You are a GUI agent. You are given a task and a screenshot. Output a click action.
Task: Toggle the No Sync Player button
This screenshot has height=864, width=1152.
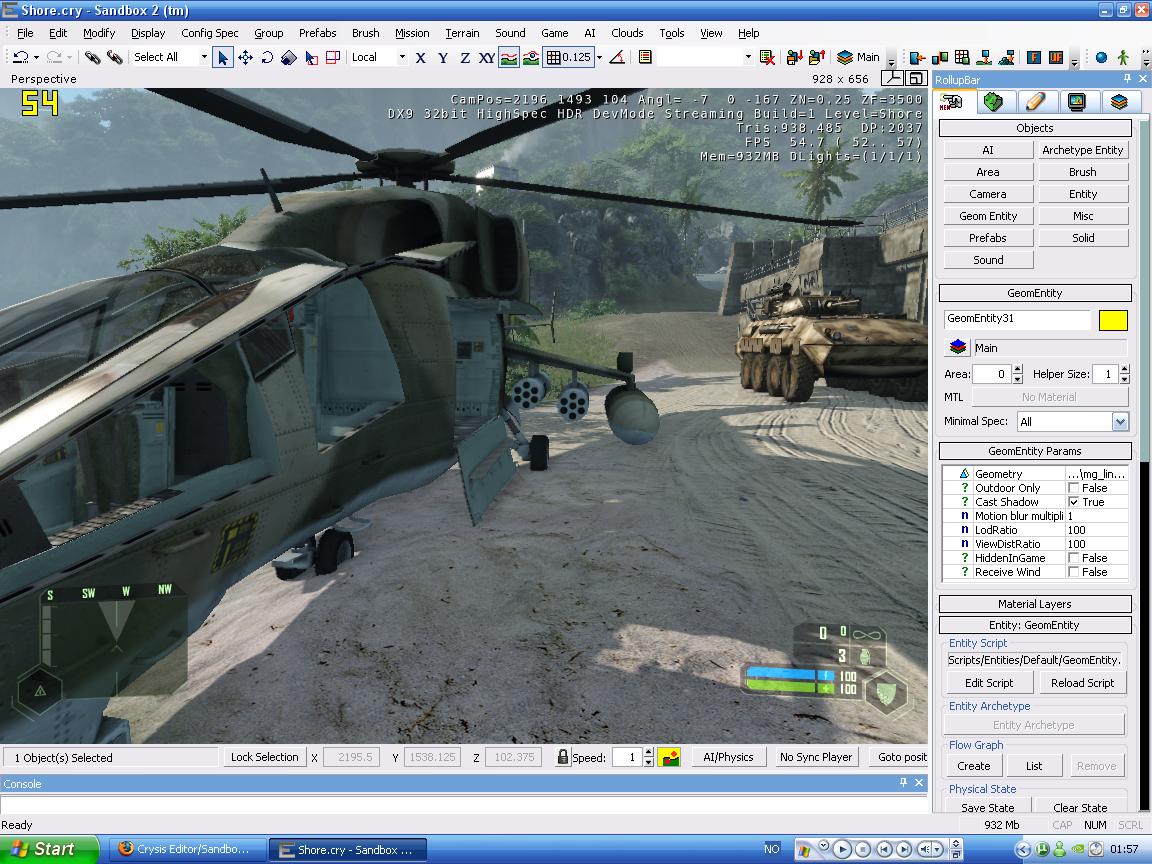click(x=816, y=757)
